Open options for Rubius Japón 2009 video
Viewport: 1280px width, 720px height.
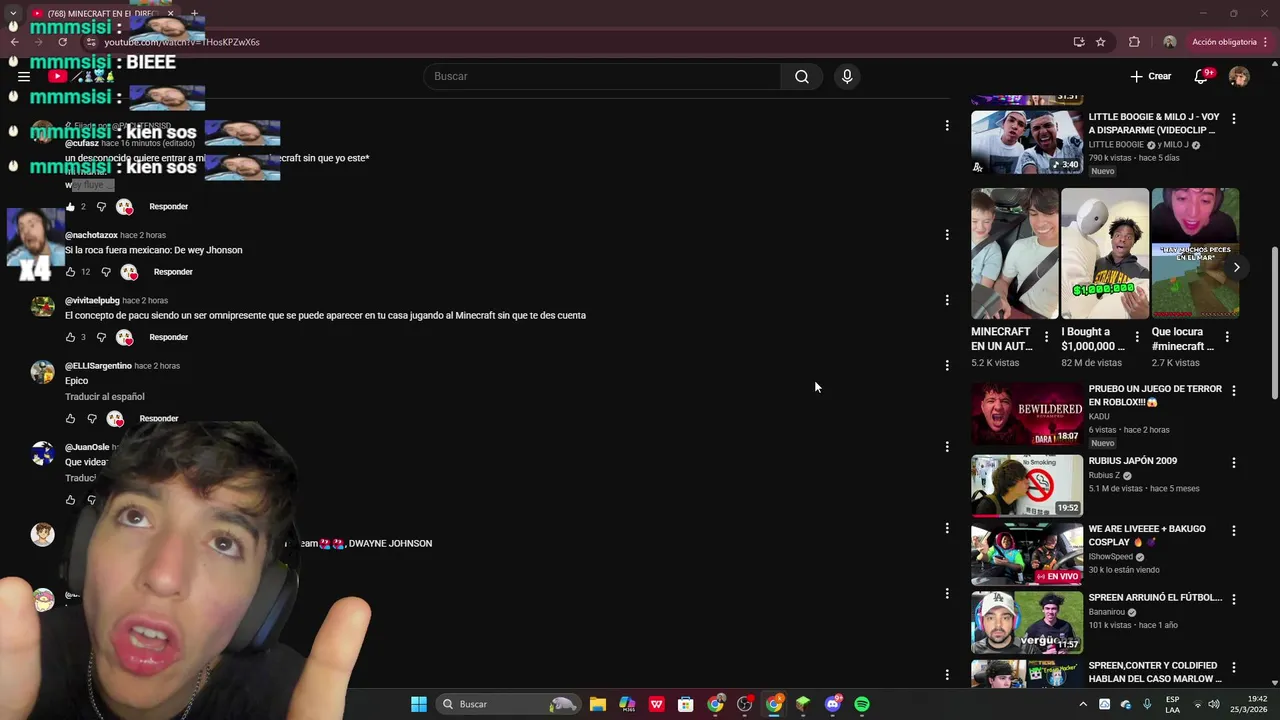pos(1234,463)
